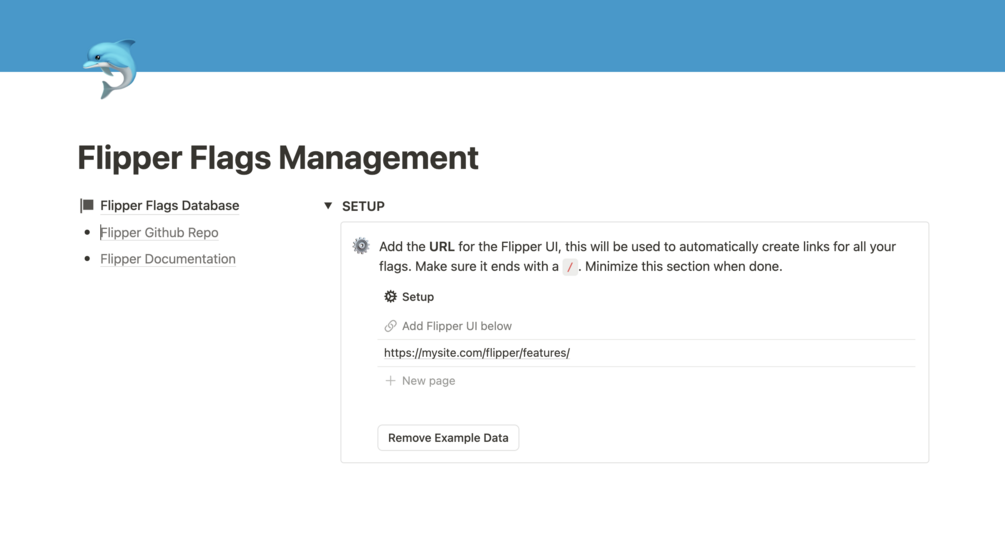Click the Flipper Flags Management page title

[278, 158]
